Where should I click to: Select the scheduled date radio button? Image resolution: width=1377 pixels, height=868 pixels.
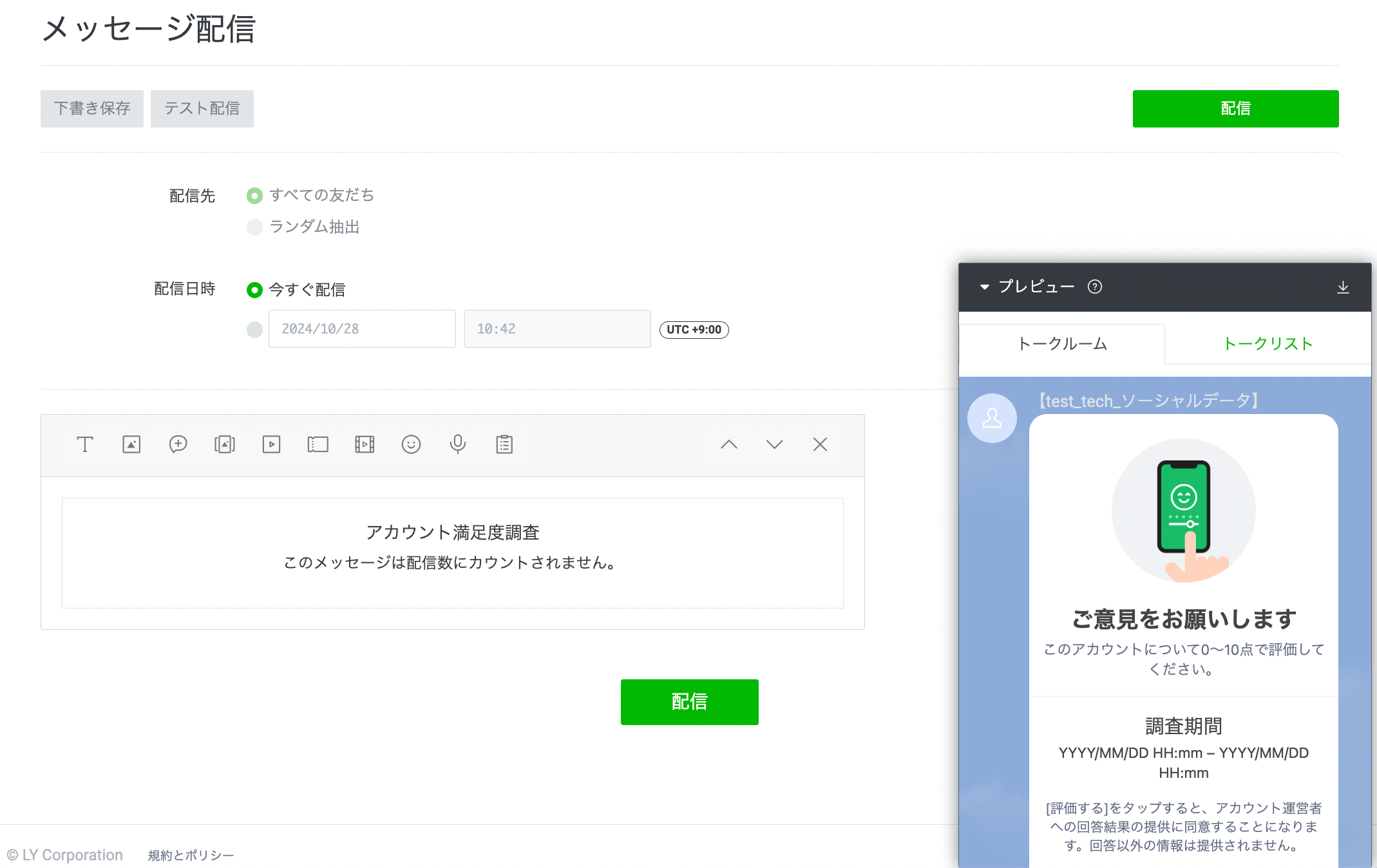255,329
